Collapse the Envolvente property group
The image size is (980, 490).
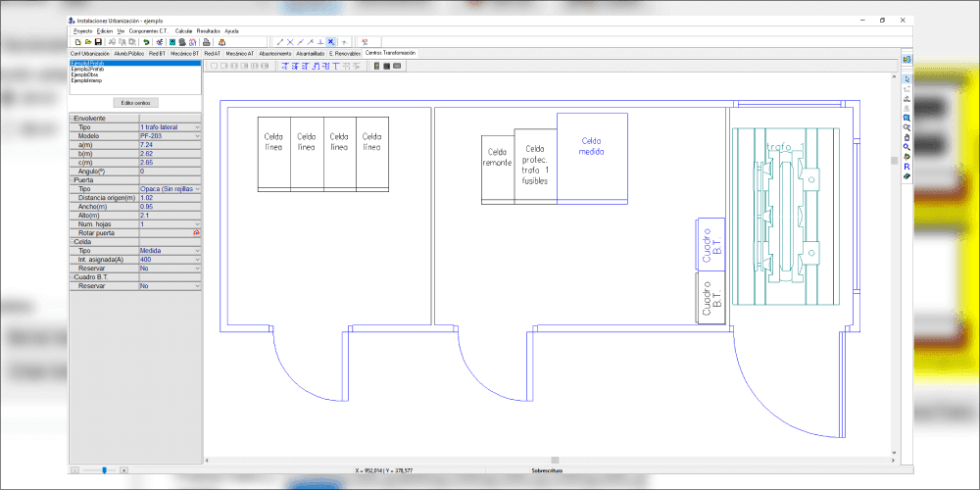[x=72, y=118]
